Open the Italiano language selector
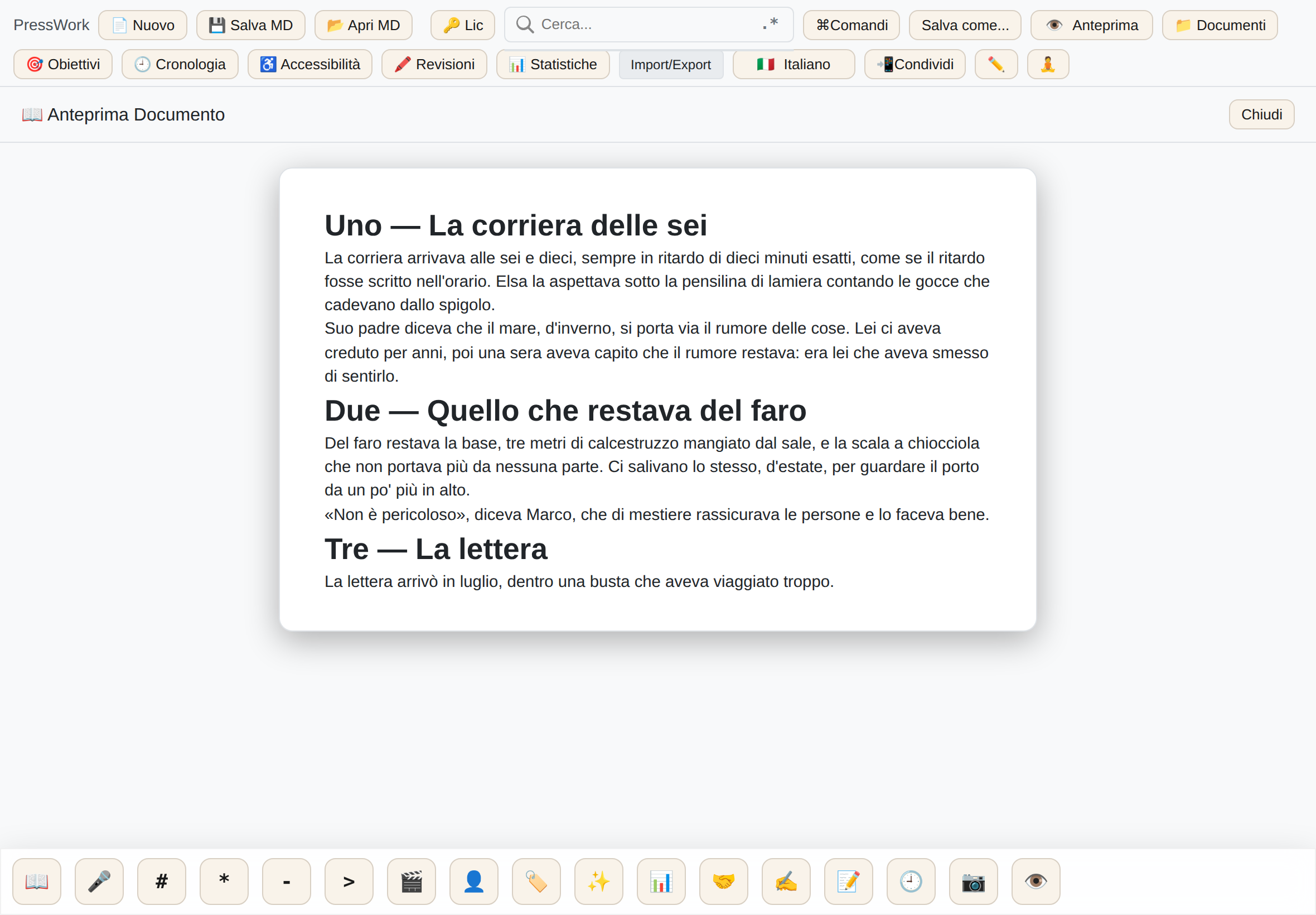This screenshot has height=915, width=1316. coord(794,64)
